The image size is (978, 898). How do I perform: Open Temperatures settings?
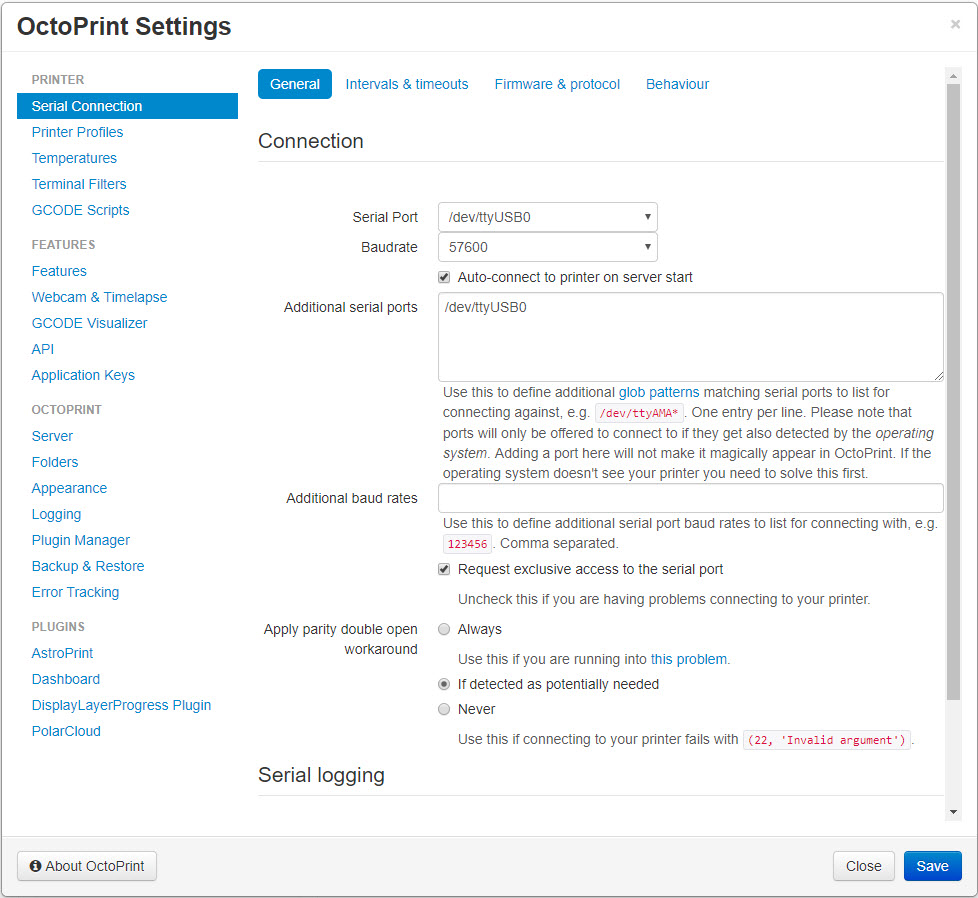point(74,158)
